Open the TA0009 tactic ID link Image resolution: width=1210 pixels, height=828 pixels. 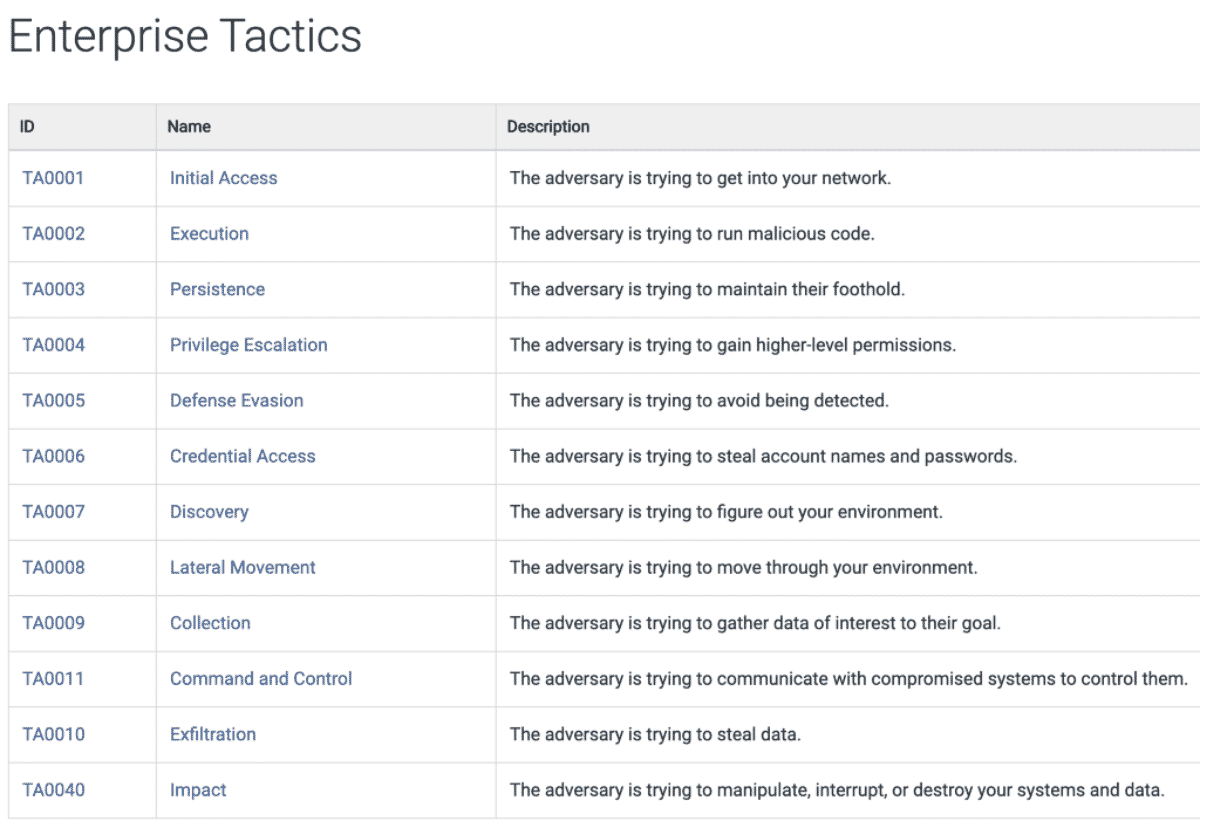click(53, 623)
